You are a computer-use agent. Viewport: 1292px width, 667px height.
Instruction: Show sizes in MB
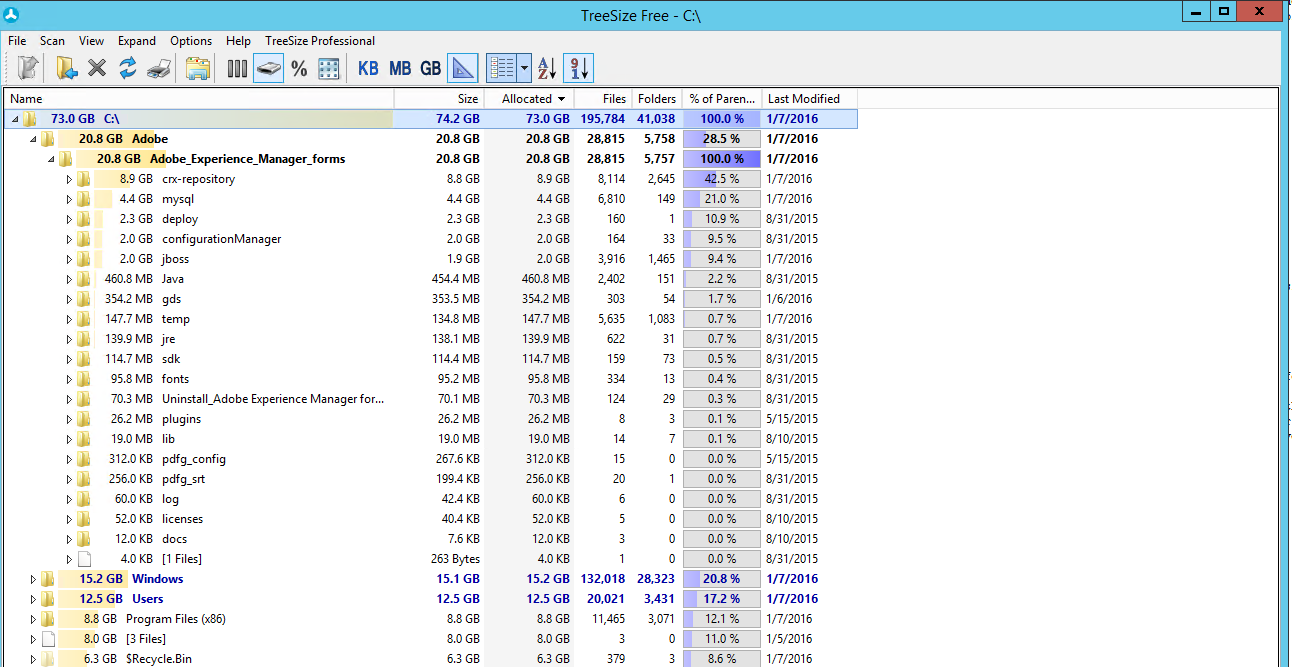400,68
